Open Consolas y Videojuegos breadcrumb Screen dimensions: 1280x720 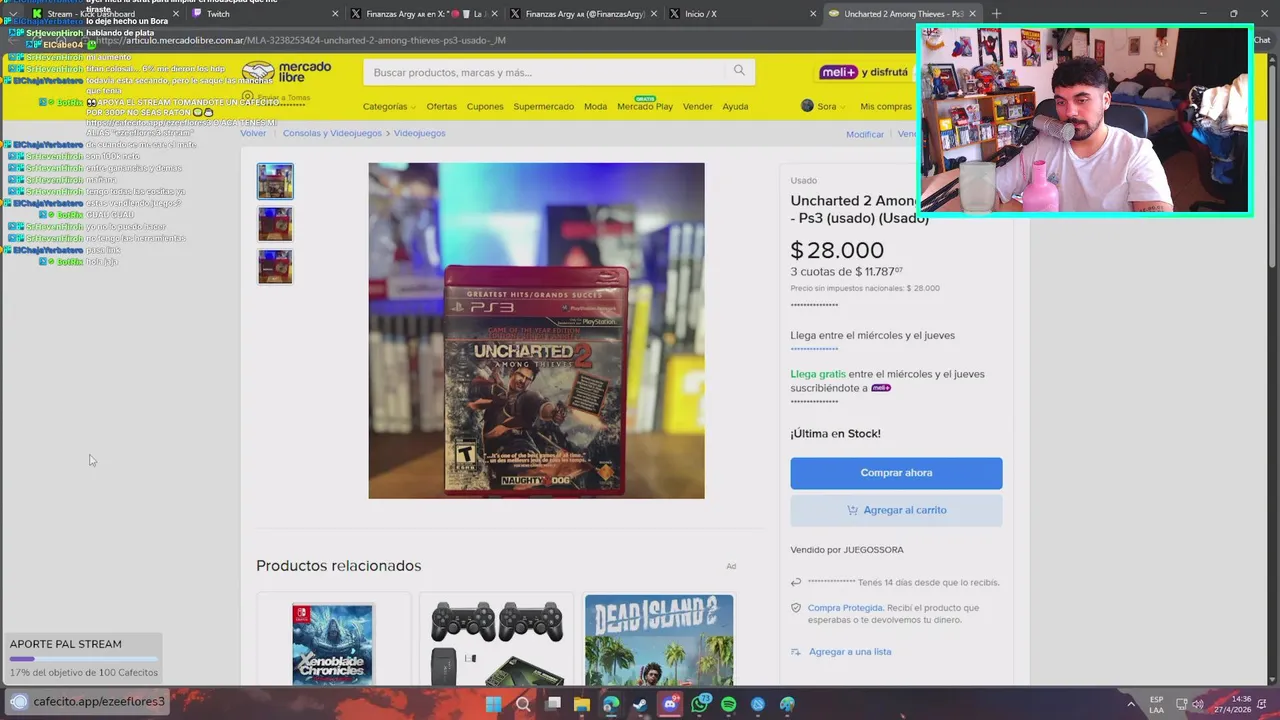(332, 133)
